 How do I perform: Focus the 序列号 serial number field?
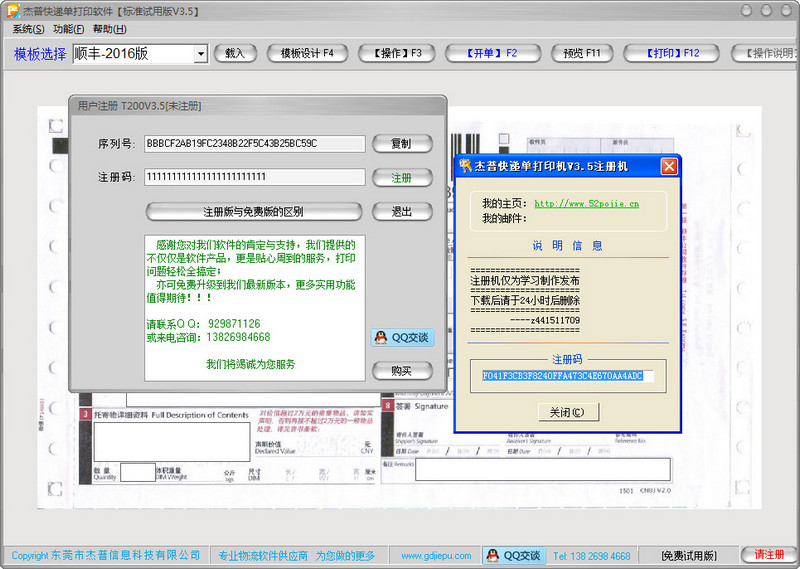tap(255, 143)
